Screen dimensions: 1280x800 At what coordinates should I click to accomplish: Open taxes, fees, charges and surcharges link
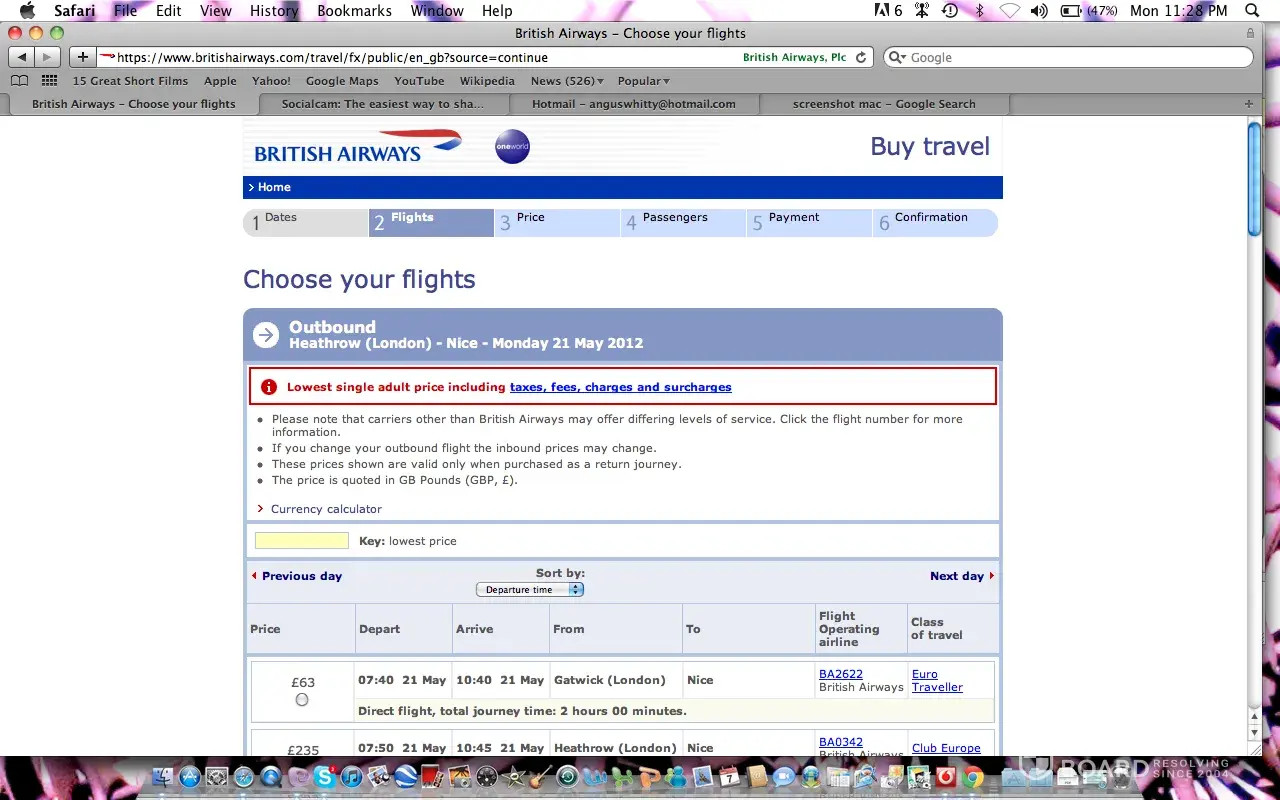[620, 387]
